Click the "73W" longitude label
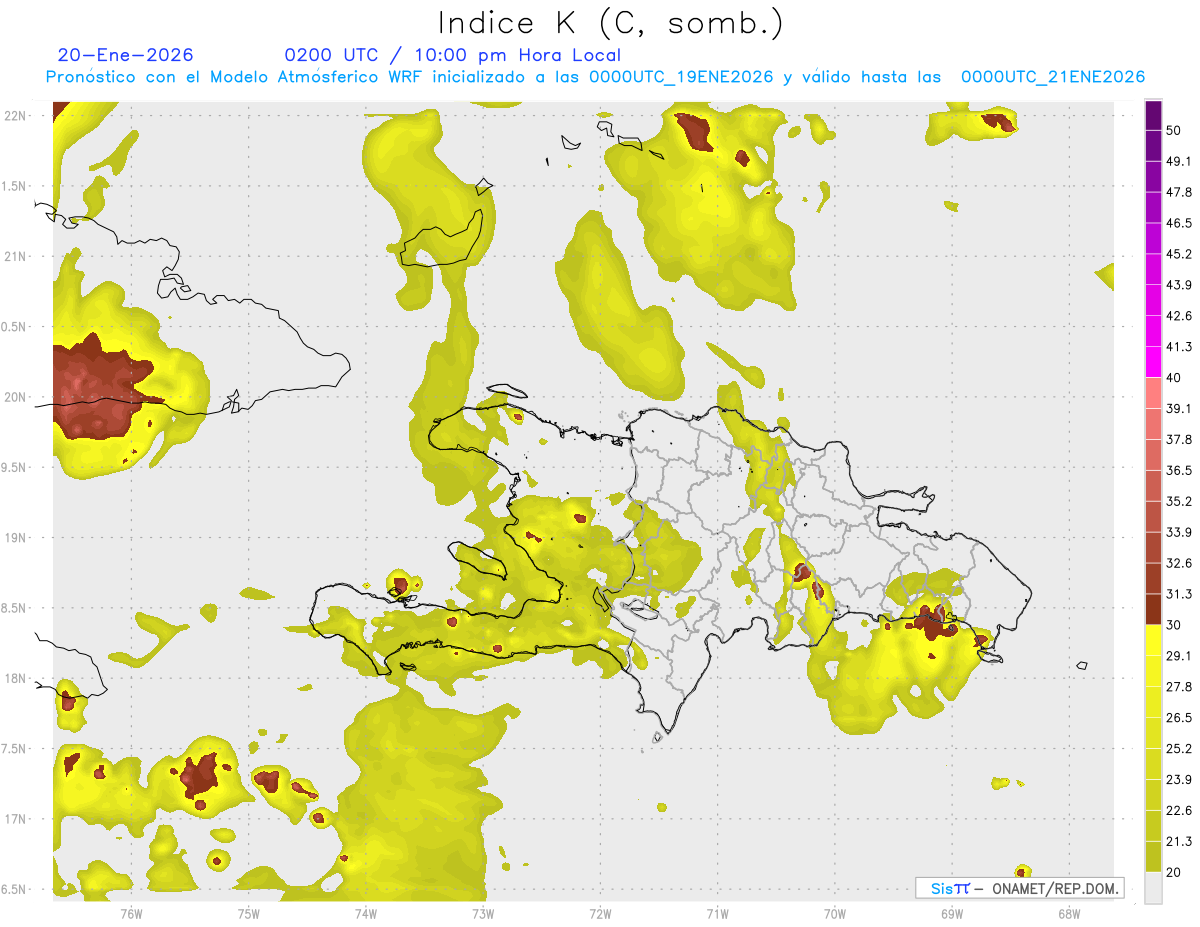The width and height of the screenshot is (1200, 927). [483, 913]
